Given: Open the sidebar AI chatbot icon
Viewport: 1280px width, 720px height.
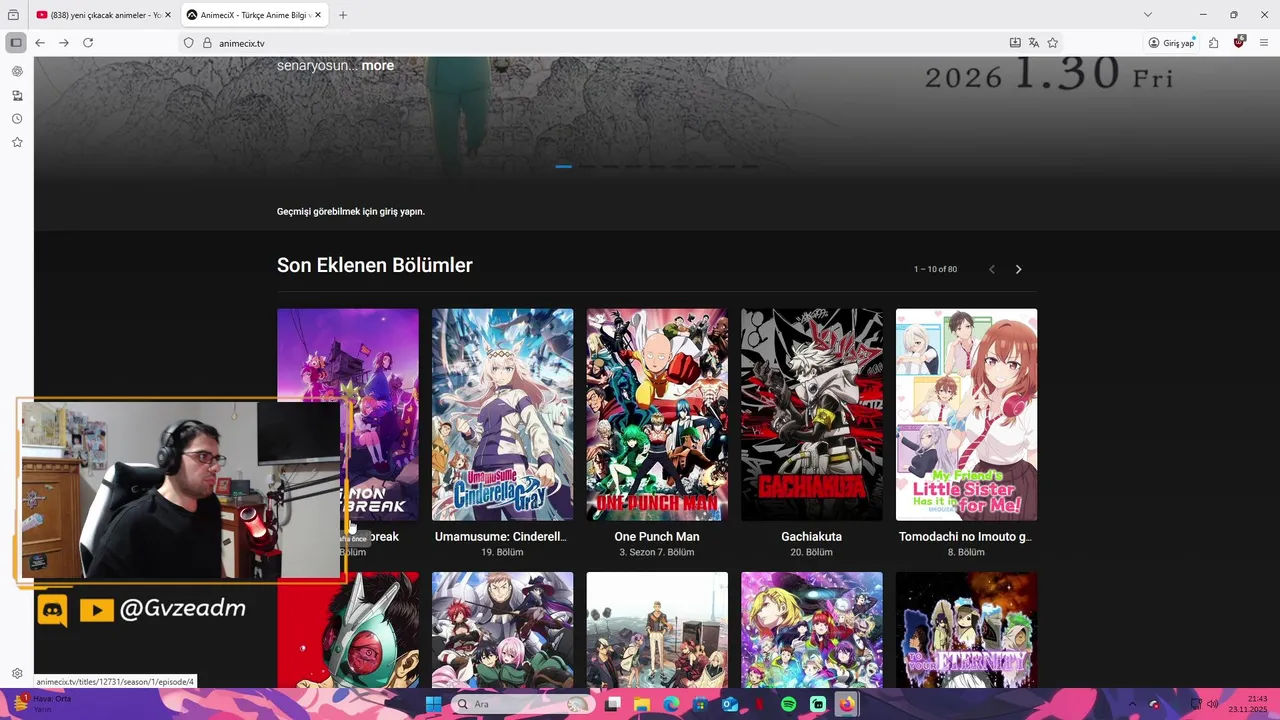Looking at the screenshot, I should 17,72.
